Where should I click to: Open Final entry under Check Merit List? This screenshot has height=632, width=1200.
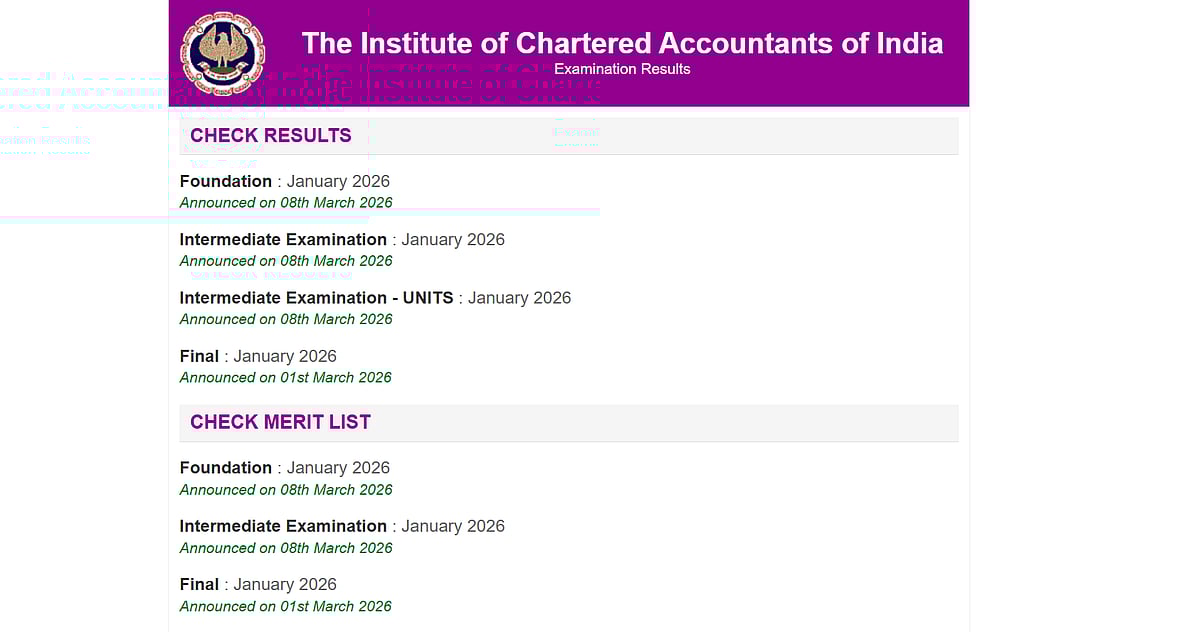(199, 584)
